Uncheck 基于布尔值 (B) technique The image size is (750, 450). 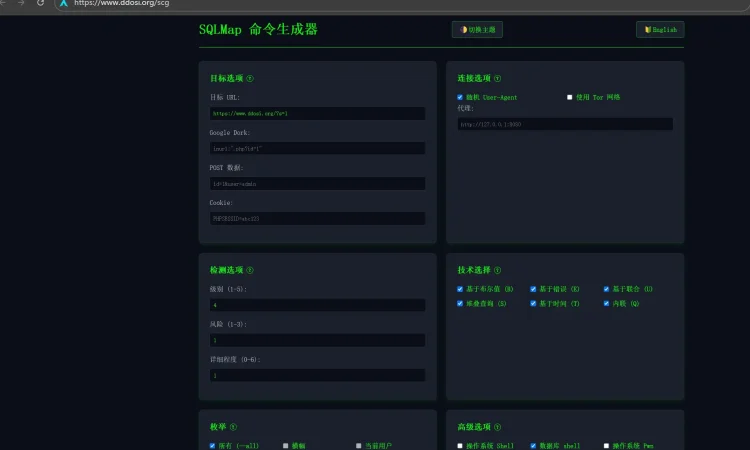[460, 289]
